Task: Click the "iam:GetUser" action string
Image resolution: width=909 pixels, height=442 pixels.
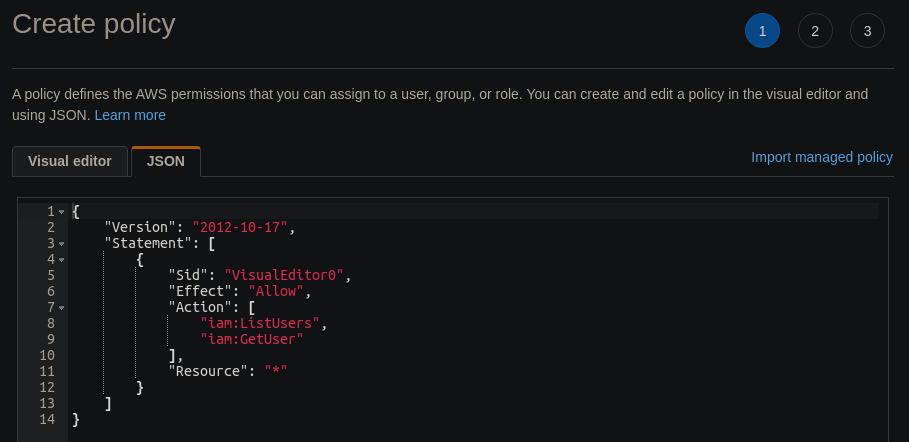Action: 252,339
